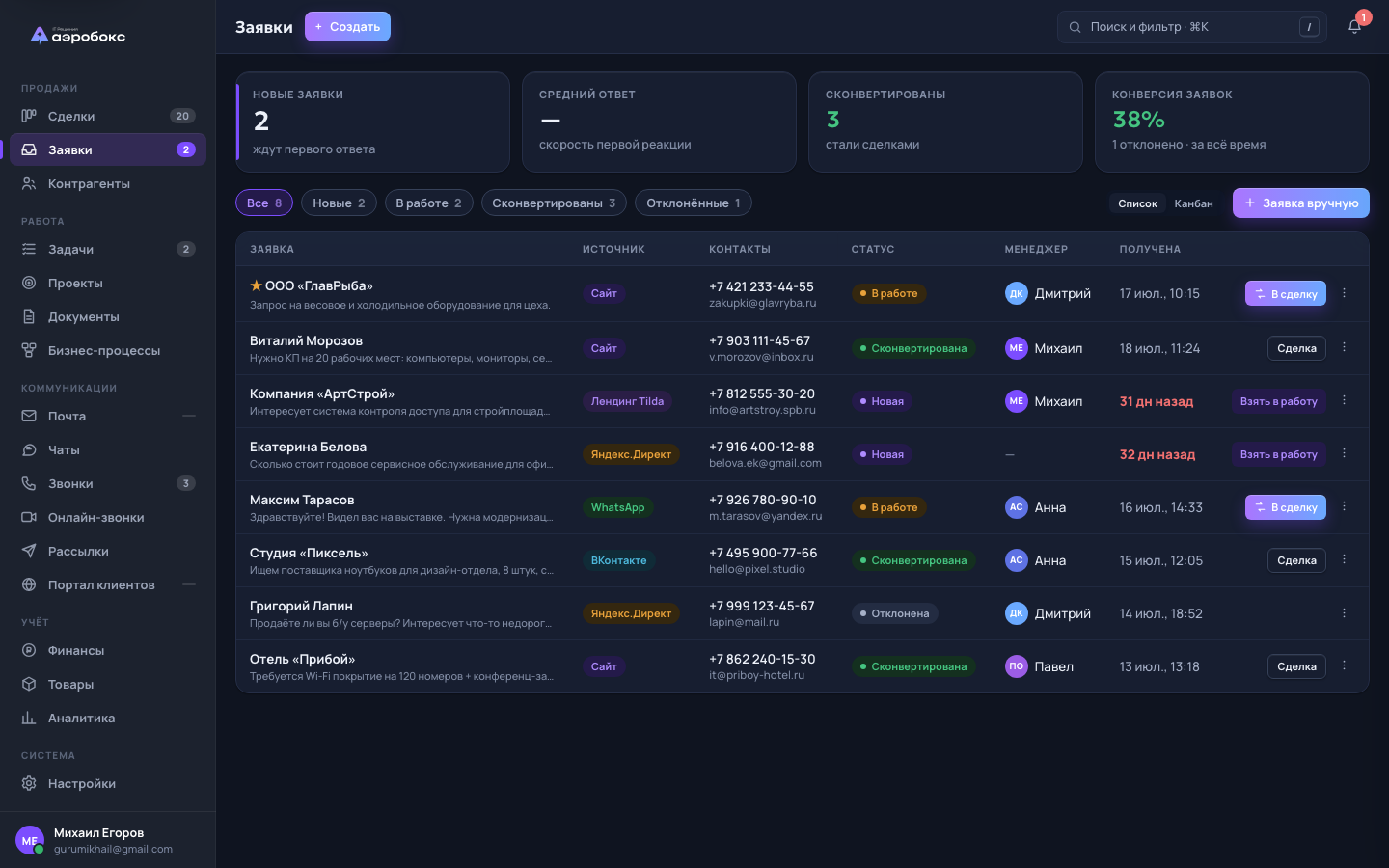Click the Почта envelope icon
Image resolution: width=1389 pixels, height=868 pixels.
pyautogui.click(x=29, y=416)
